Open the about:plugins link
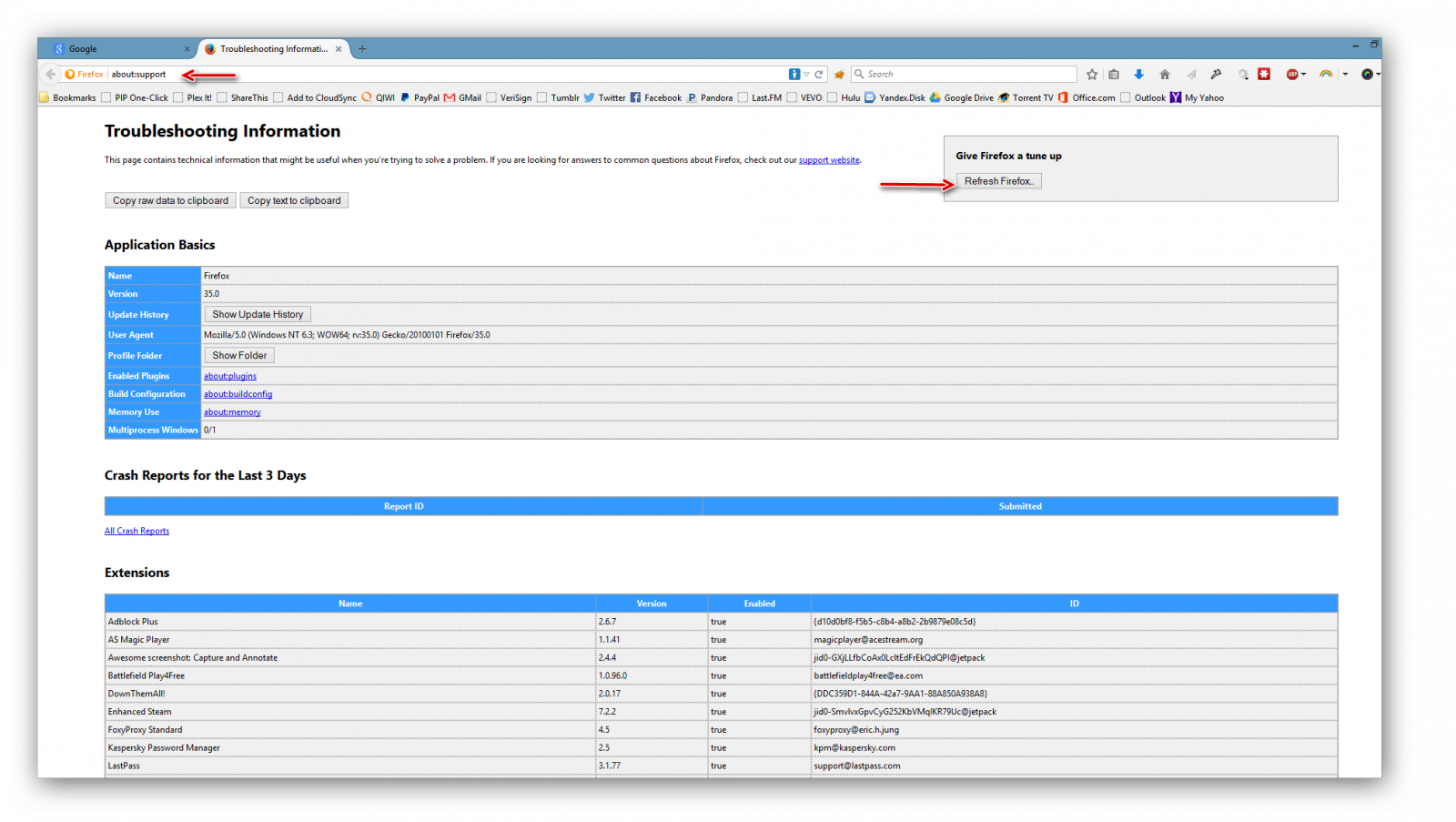 tap(230, 376)
